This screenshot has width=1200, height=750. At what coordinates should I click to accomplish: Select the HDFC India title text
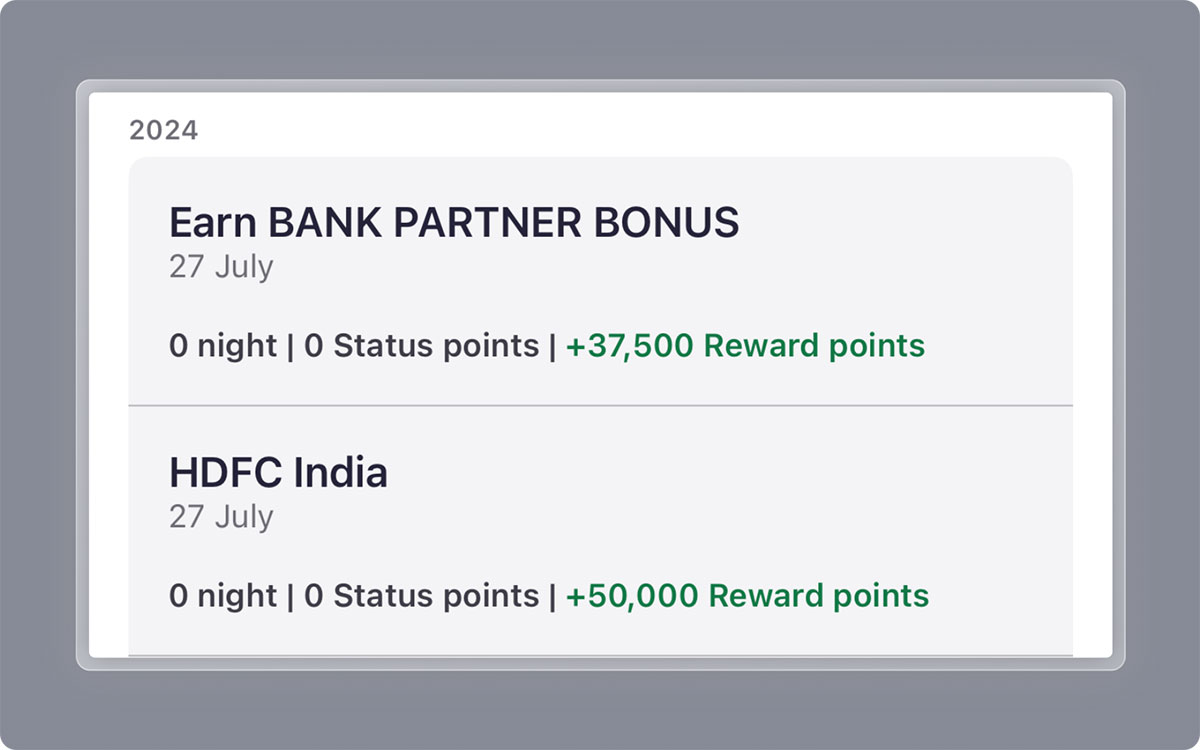click(280, 471)
